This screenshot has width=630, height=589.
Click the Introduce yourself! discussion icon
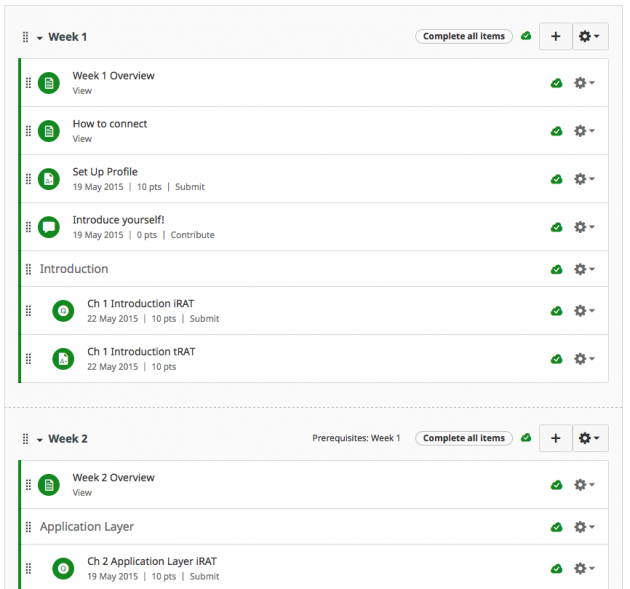pos(49,227)
